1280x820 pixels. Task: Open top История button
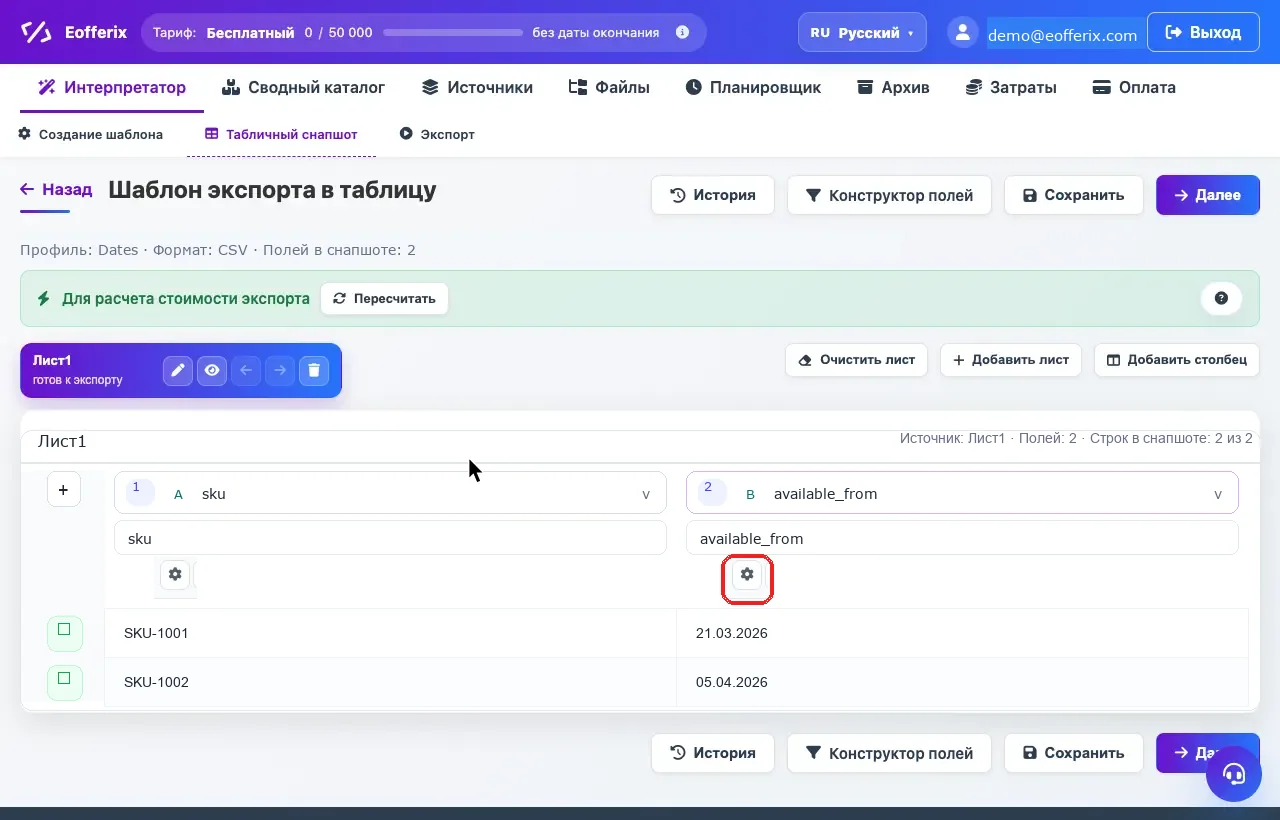pos(713,195)
